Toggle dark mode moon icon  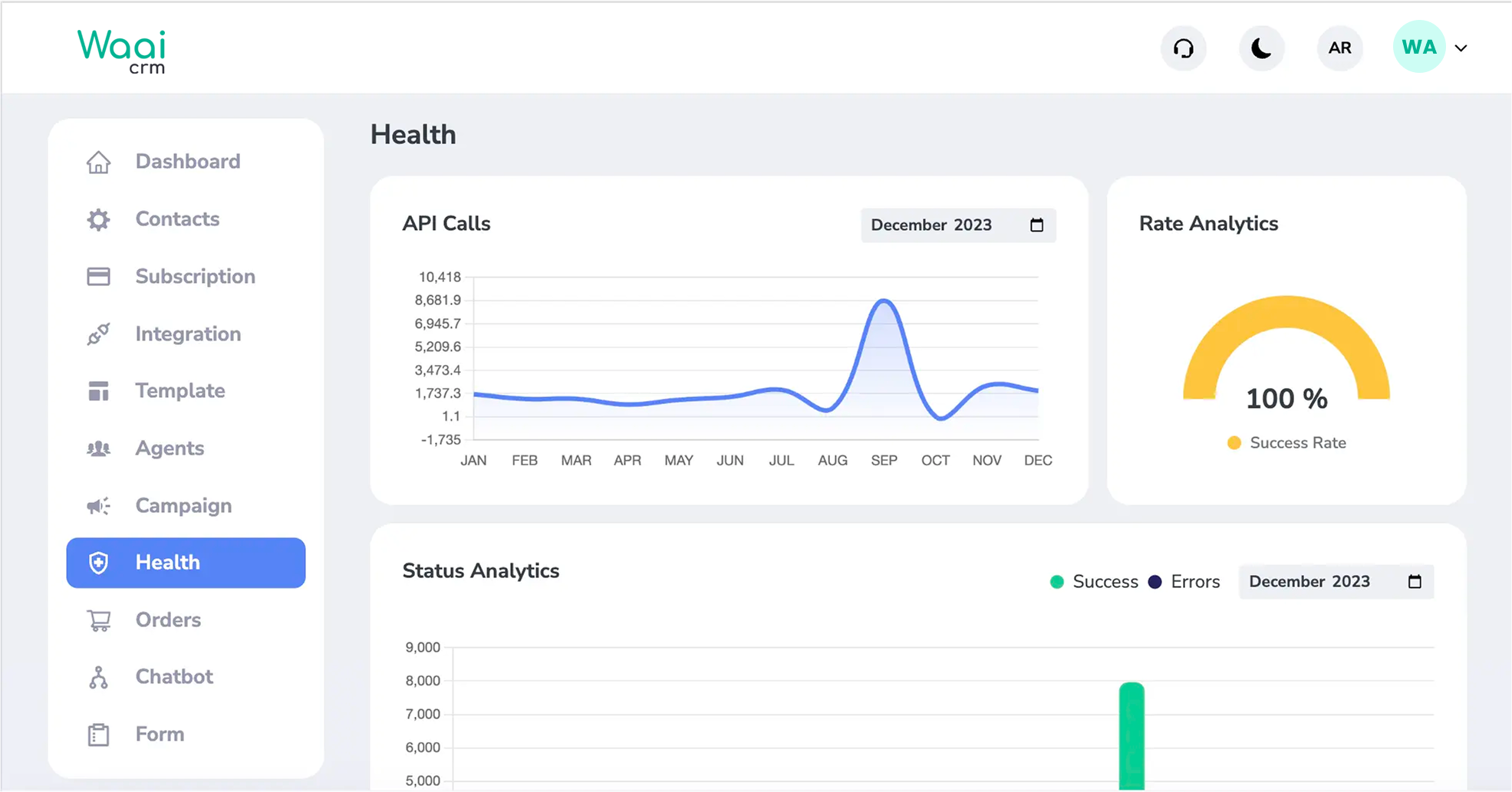1262,48
